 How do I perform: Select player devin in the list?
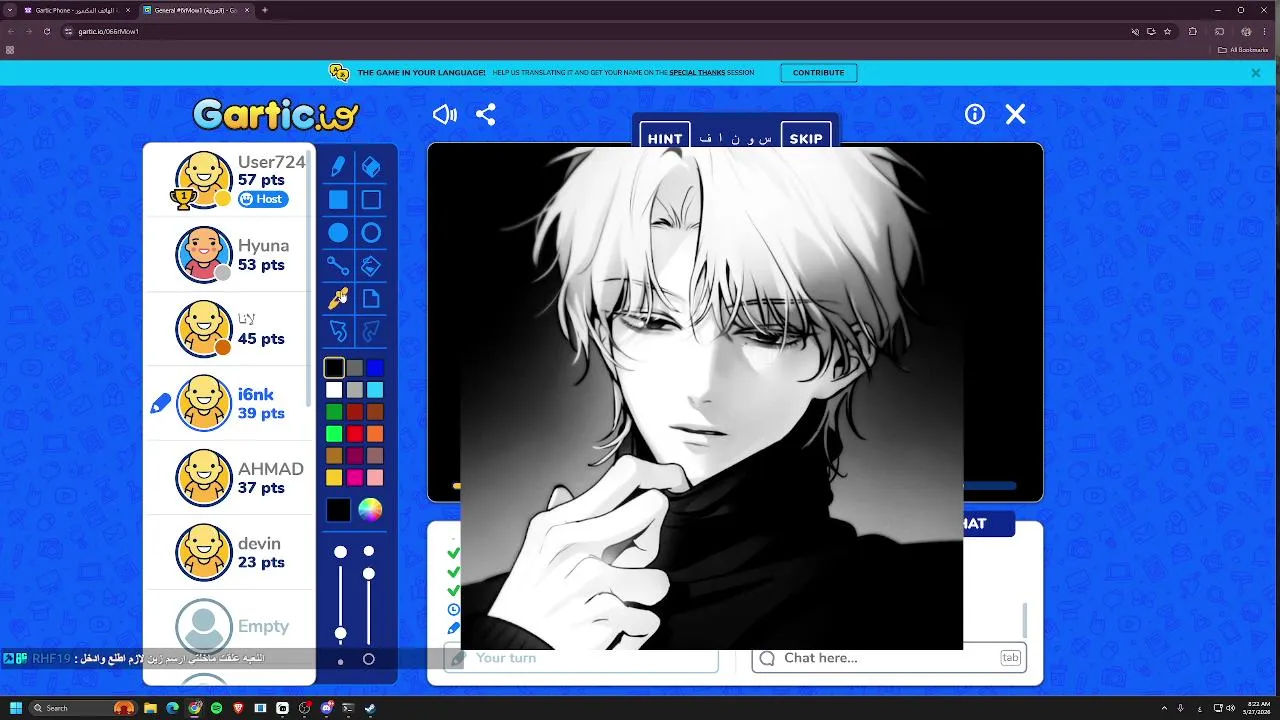(x=229, y=552)
